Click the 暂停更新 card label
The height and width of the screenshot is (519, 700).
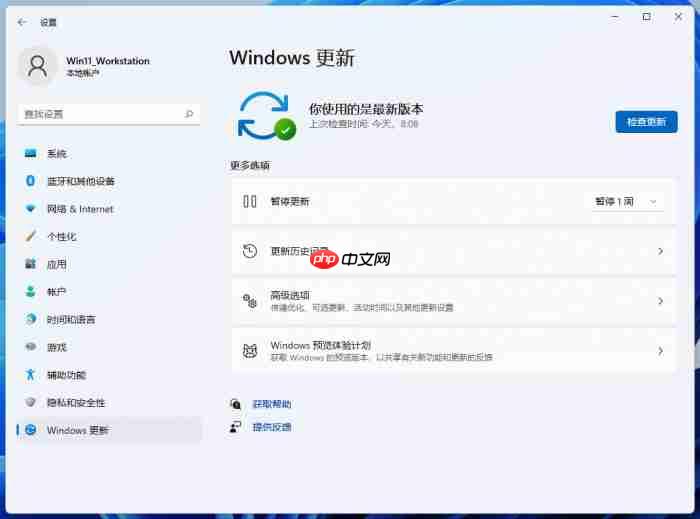(290, 201)
